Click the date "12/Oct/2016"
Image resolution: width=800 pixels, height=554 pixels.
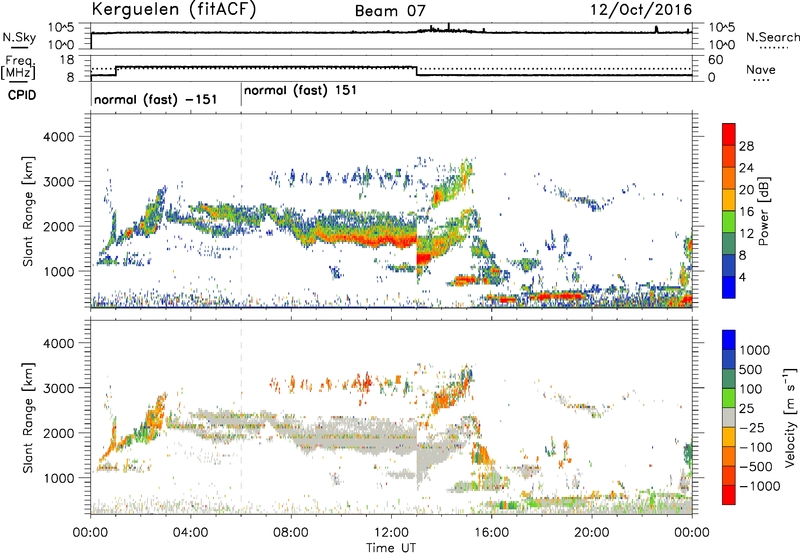[x=641, y=10]
